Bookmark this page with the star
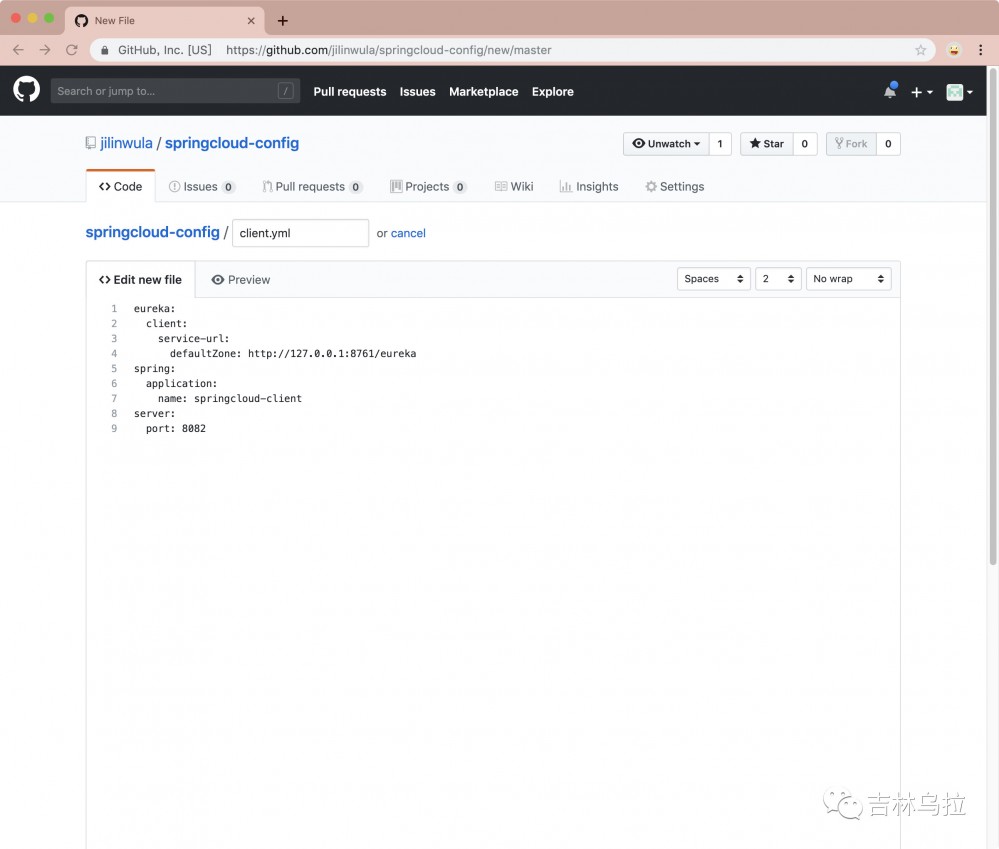 (920, 50)
